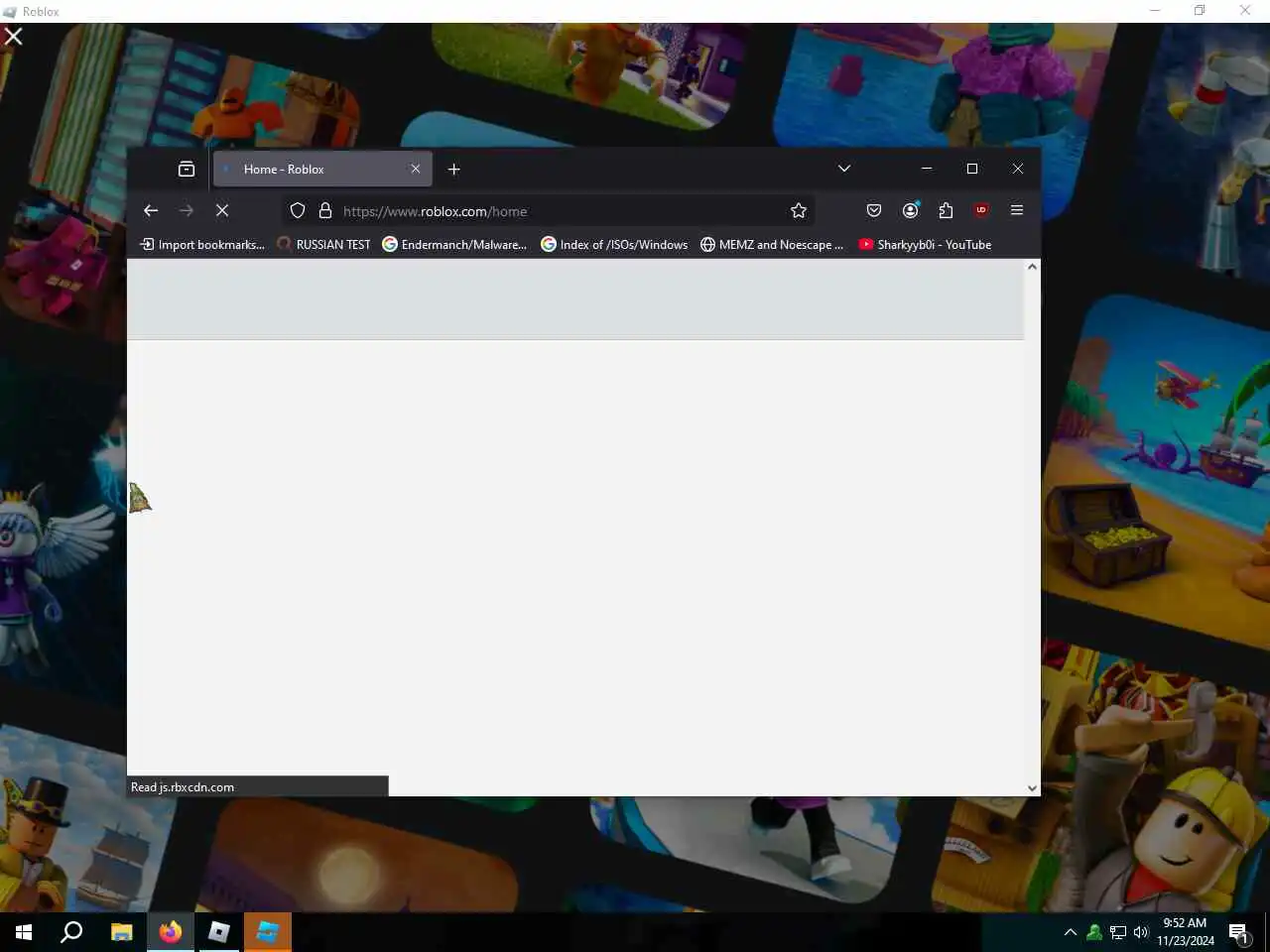This screenshot has width=1270, height=952.
Task: Go forward one page in Firefox
Action: (187, 210)
